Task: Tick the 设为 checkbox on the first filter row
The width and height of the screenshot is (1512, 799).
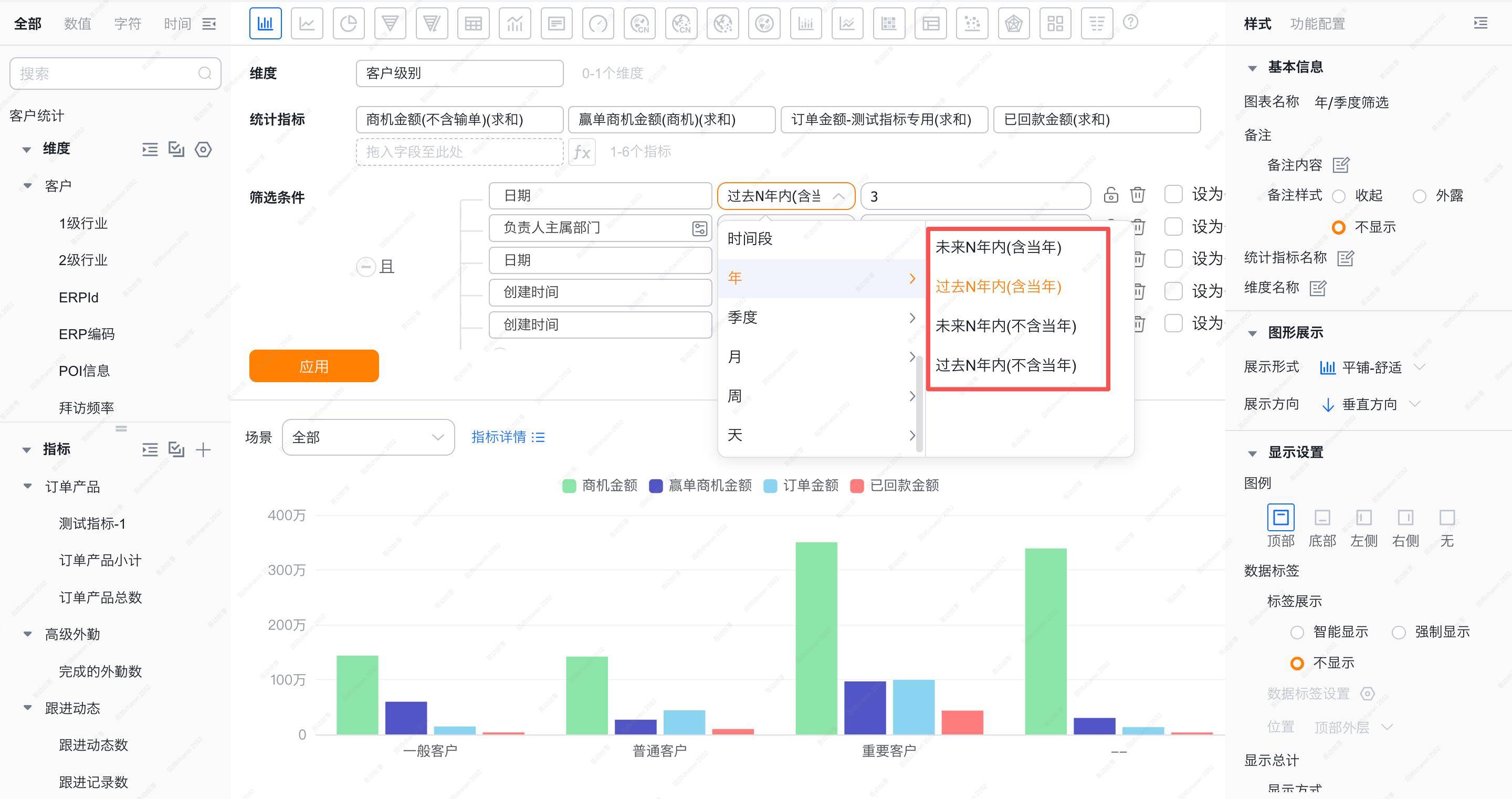Action: [1173, 194]
